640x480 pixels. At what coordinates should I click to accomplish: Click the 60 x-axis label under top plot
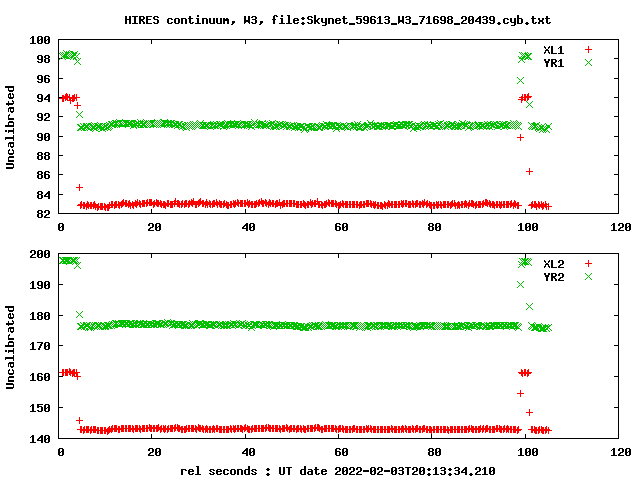(341, 227)
